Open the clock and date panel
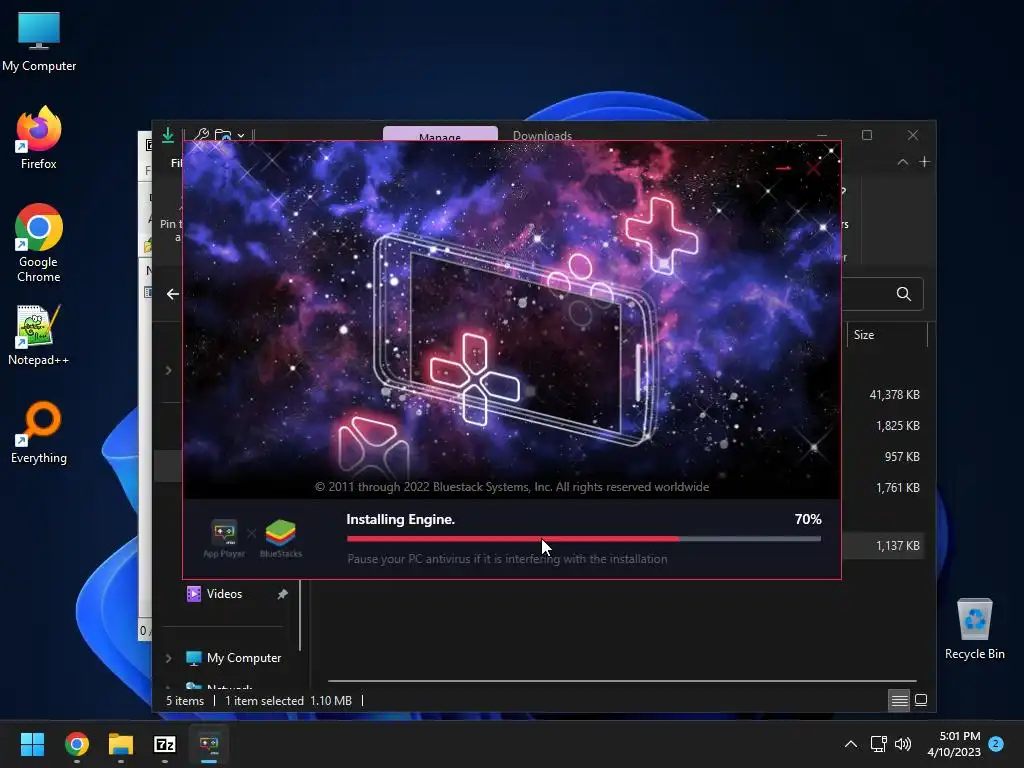Image resolution: width=1024 pixels, height=768 pixels. pos(954,744)
